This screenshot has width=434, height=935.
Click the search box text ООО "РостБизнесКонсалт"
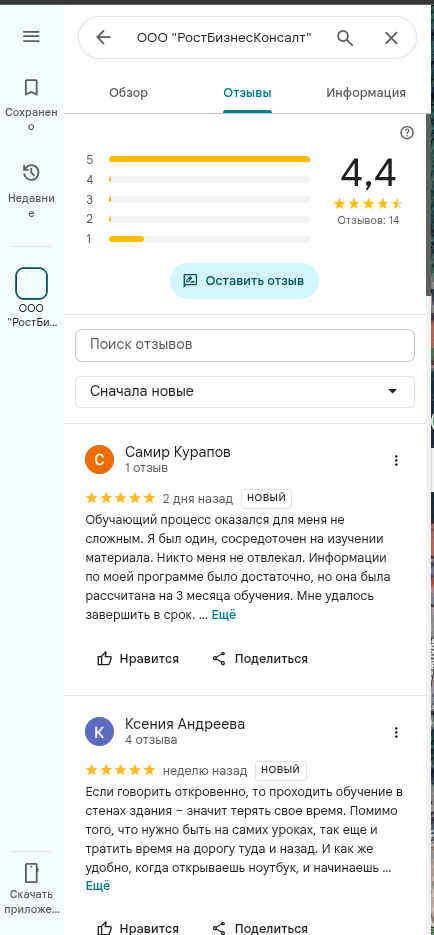pos(224,38)
